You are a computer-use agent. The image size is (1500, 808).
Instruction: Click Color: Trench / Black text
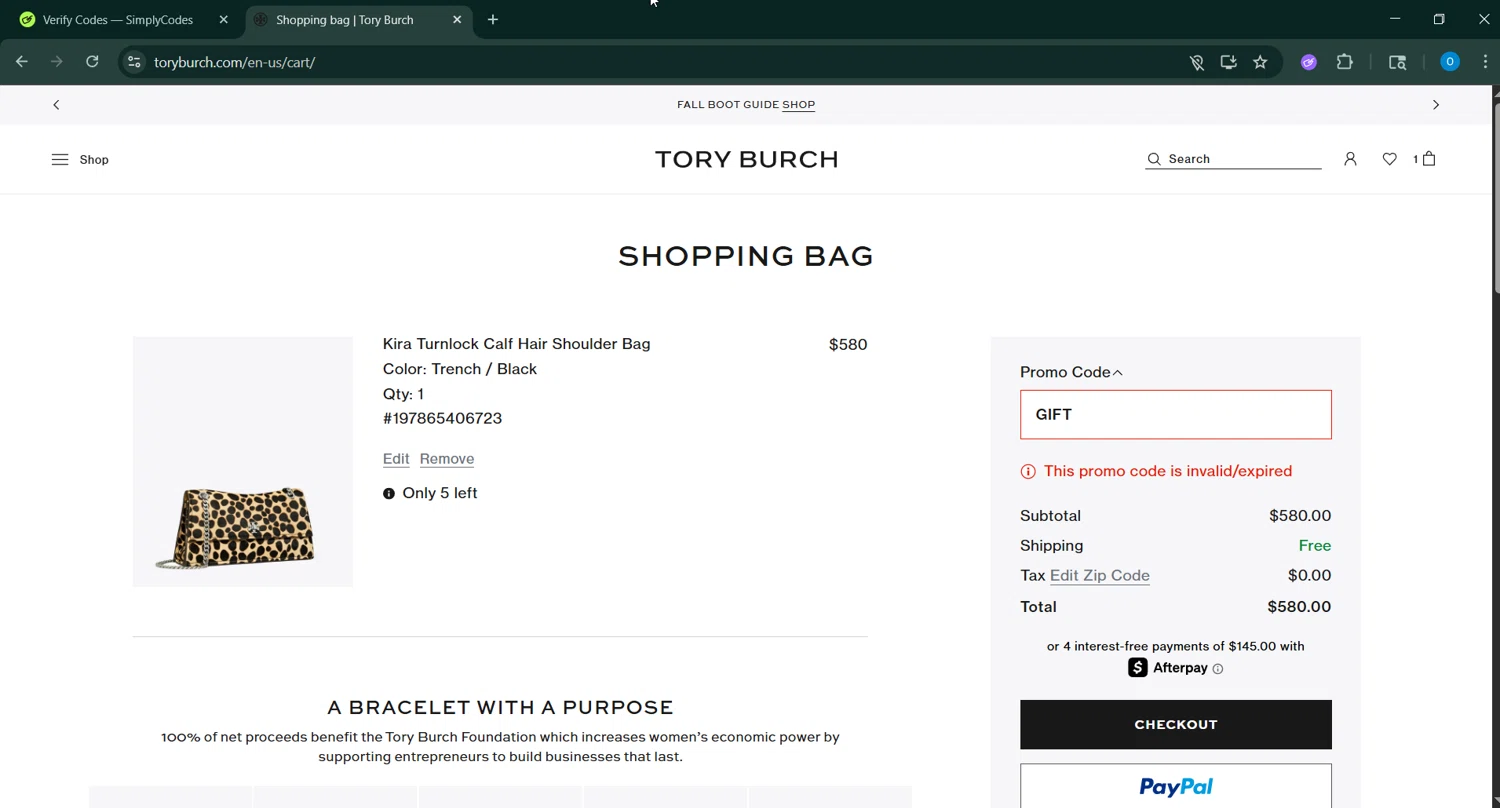[x=460, y=369]
